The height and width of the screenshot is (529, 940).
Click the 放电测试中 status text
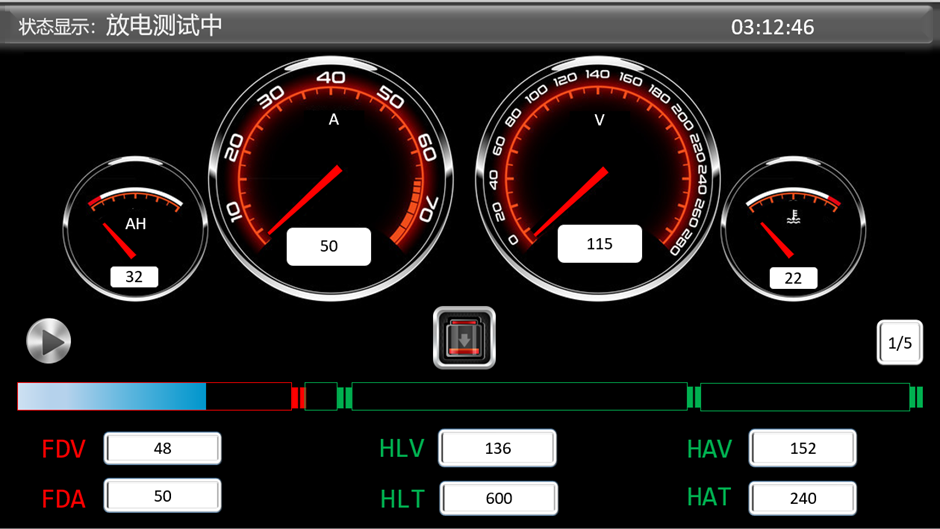click(x=164, y=26)
